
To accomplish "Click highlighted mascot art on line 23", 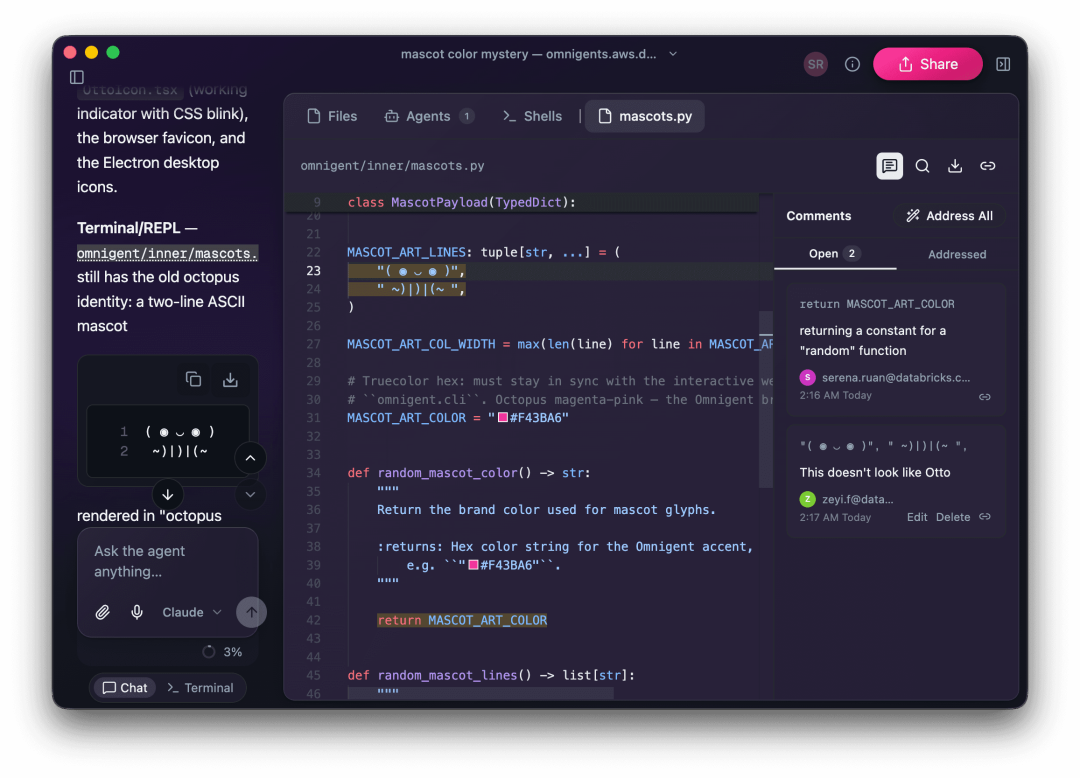I will tap(421, 271).
